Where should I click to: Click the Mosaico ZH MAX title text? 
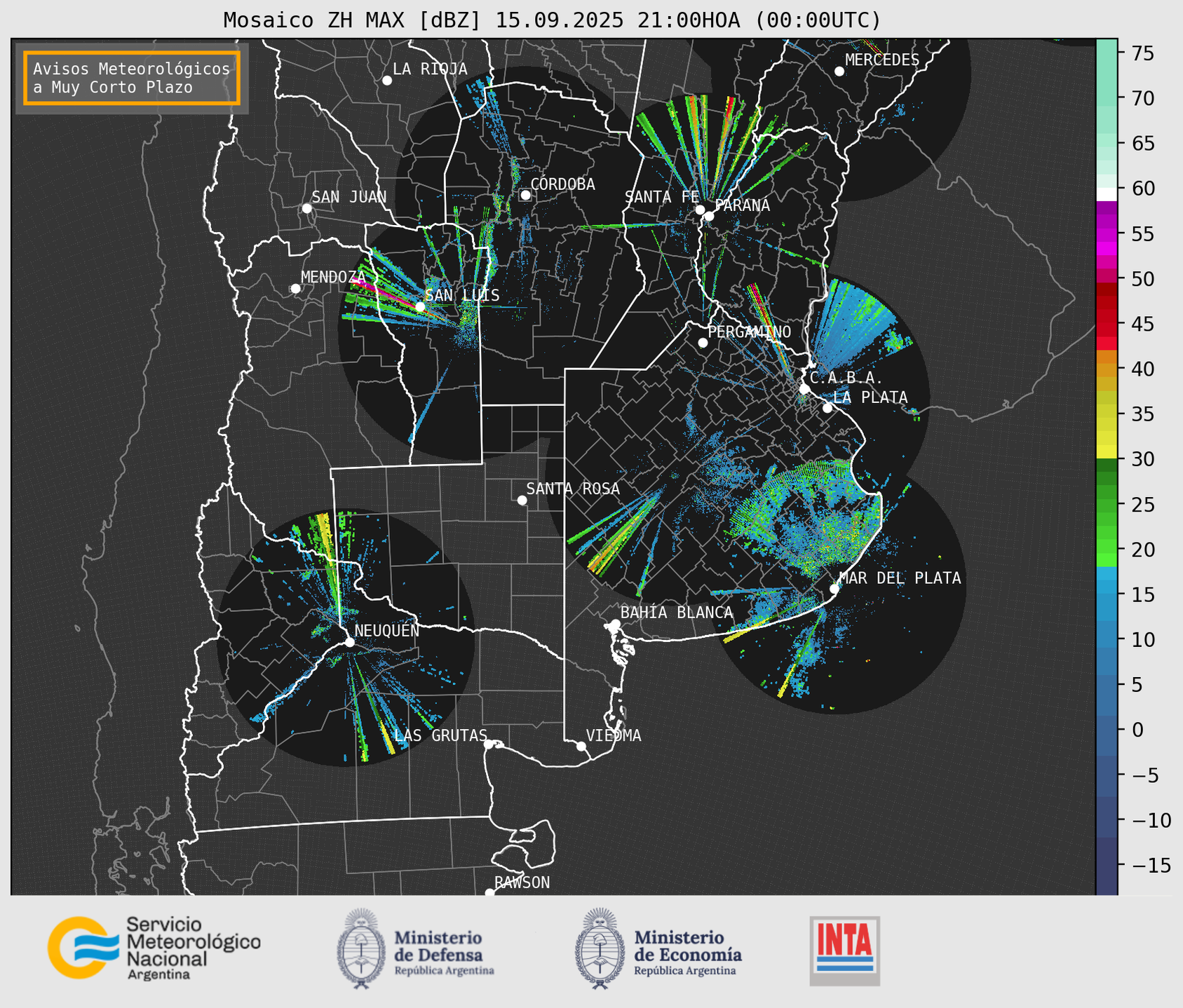tap(551, 20)
